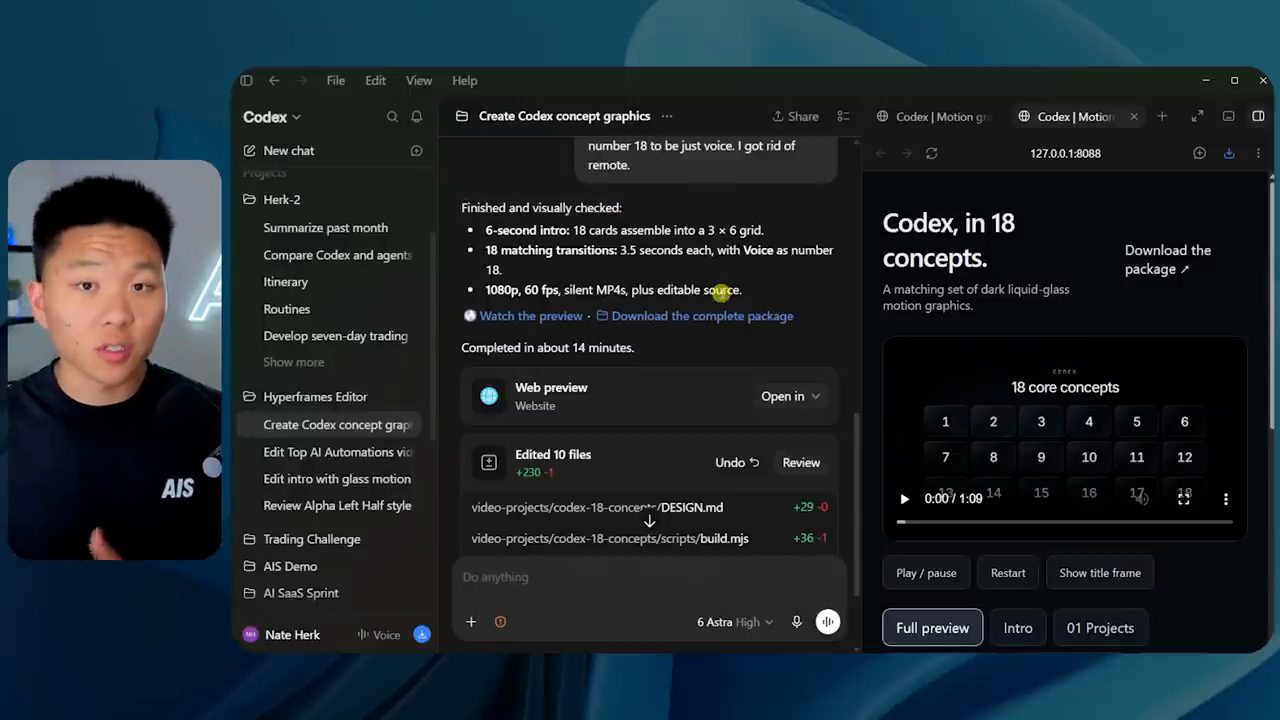Click the 127.0.0.1:8088 address bar
Viewport: 1280px width, 720px height.
[x=1065, y=153]
